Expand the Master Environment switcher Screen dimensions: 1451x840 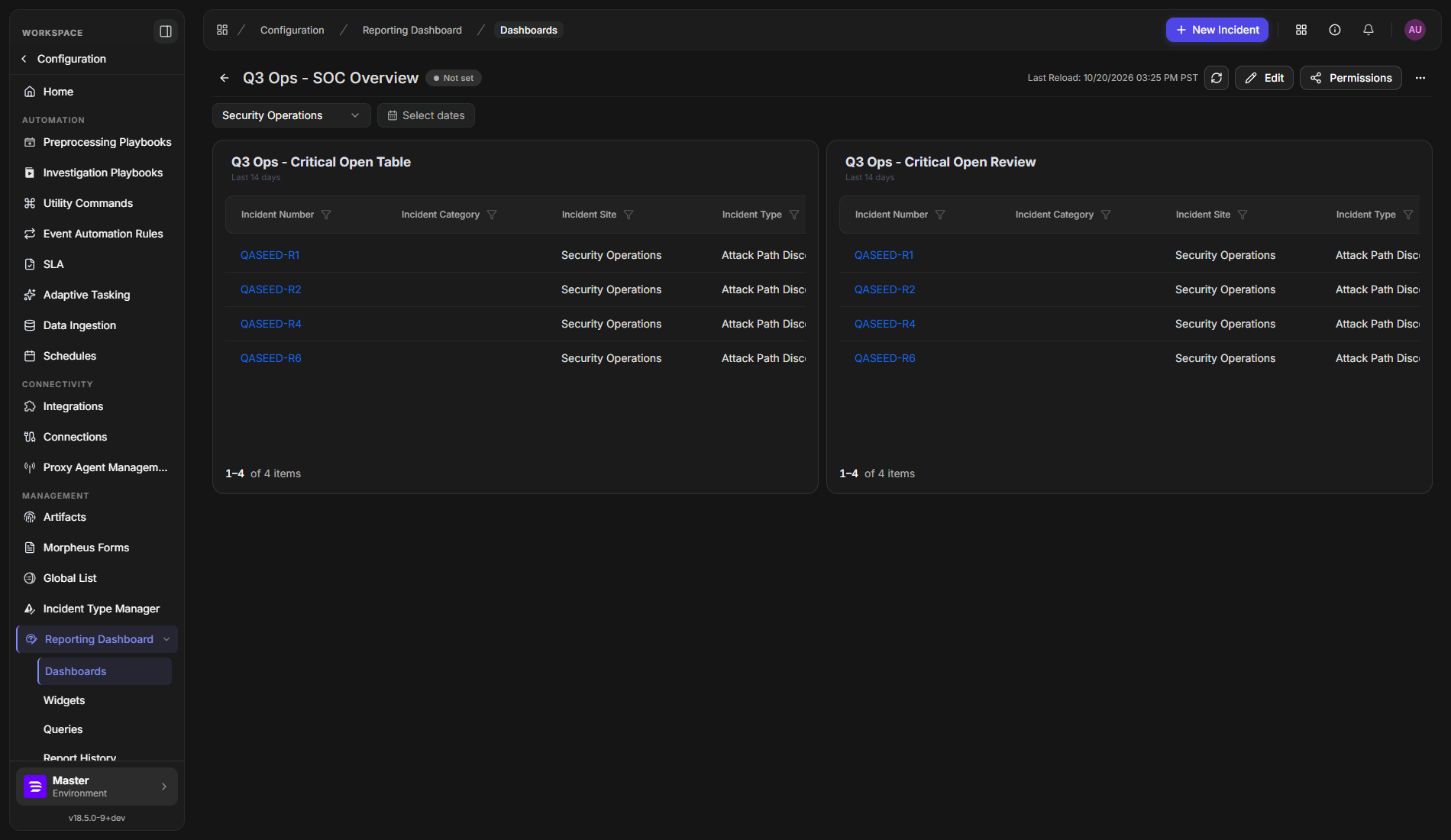tap(97, 787)
